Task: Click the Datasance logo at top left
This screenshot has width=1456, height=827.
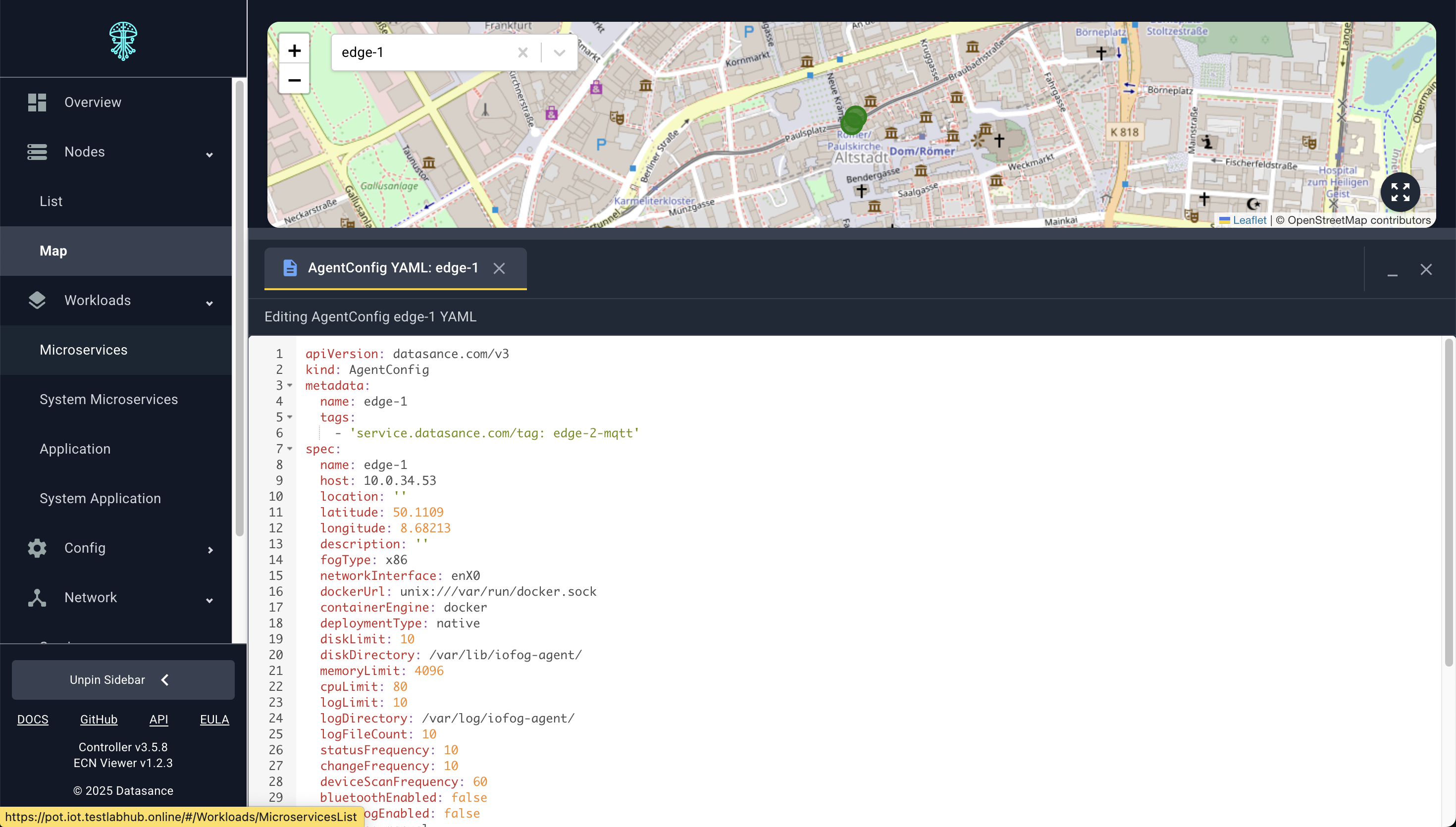Action: [123, 40]
